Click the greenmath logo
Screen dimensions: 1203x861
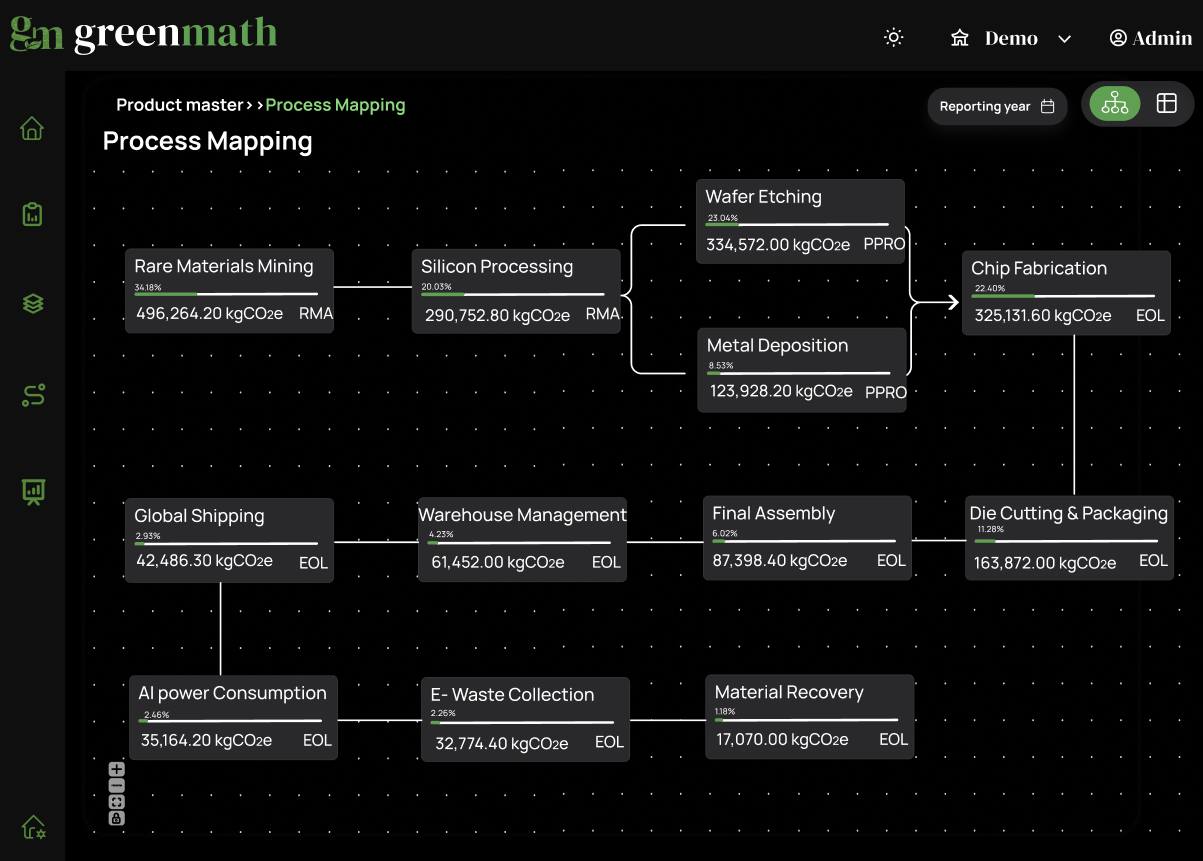[143, 34]
